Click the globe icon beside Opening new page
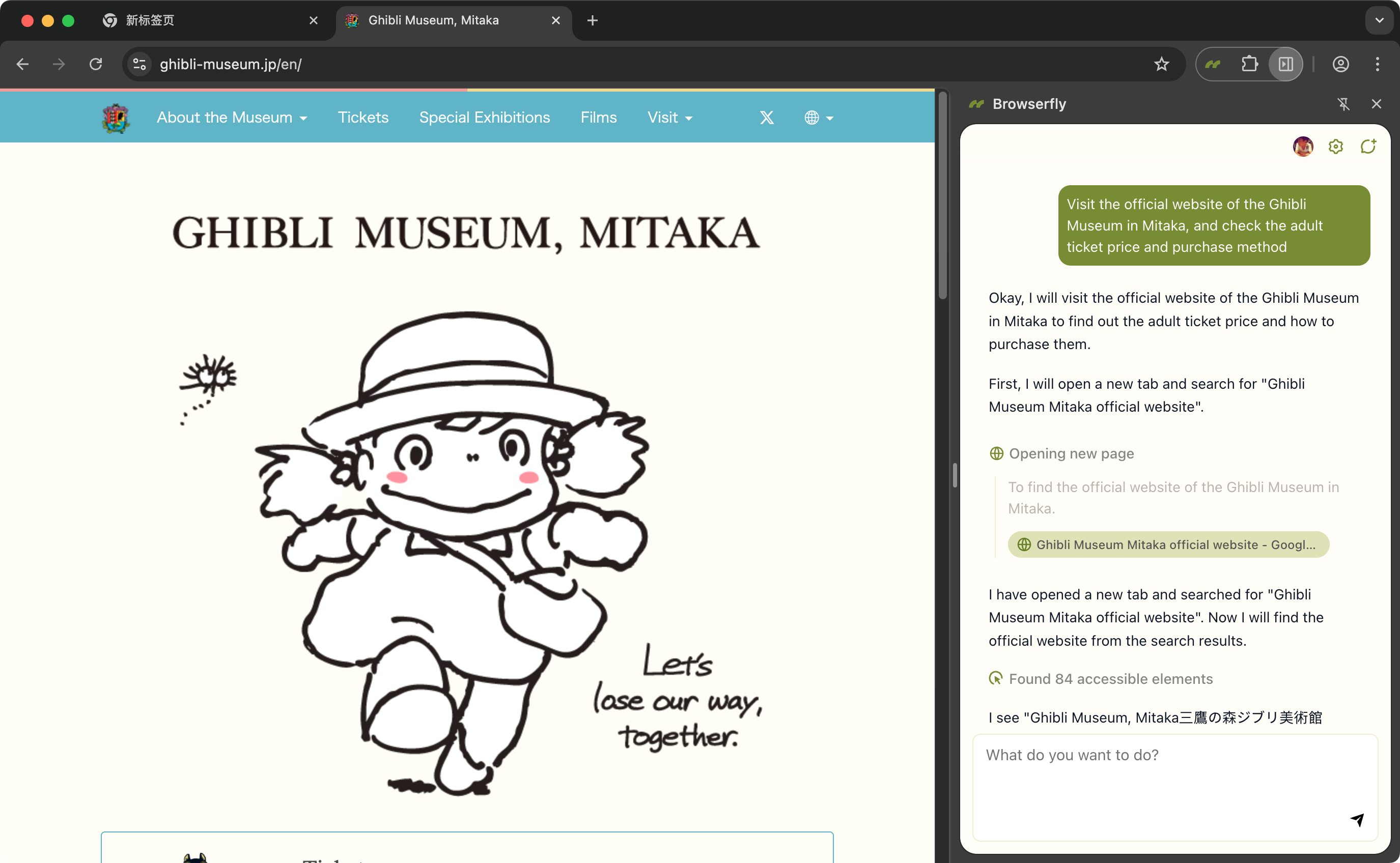 coord(996,454)
